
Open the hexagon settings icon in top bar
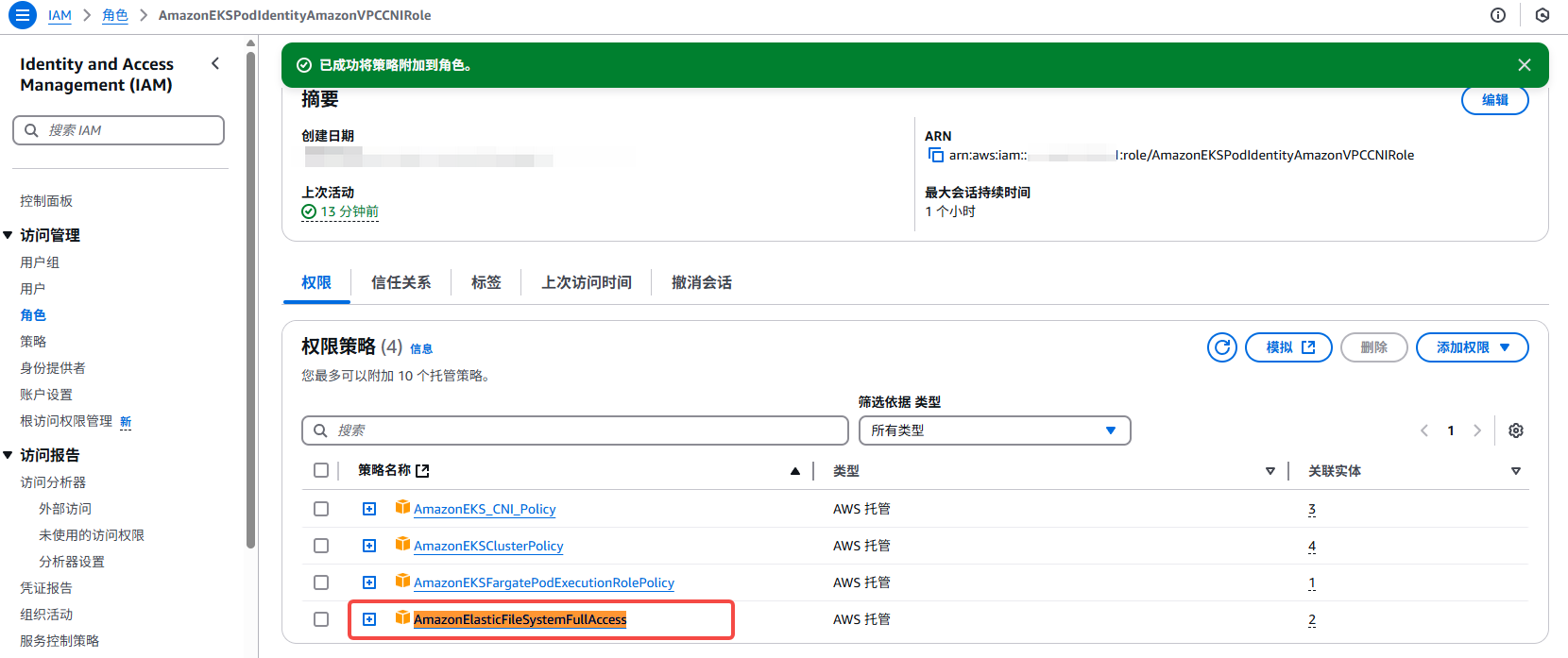tap(1542, 15)
